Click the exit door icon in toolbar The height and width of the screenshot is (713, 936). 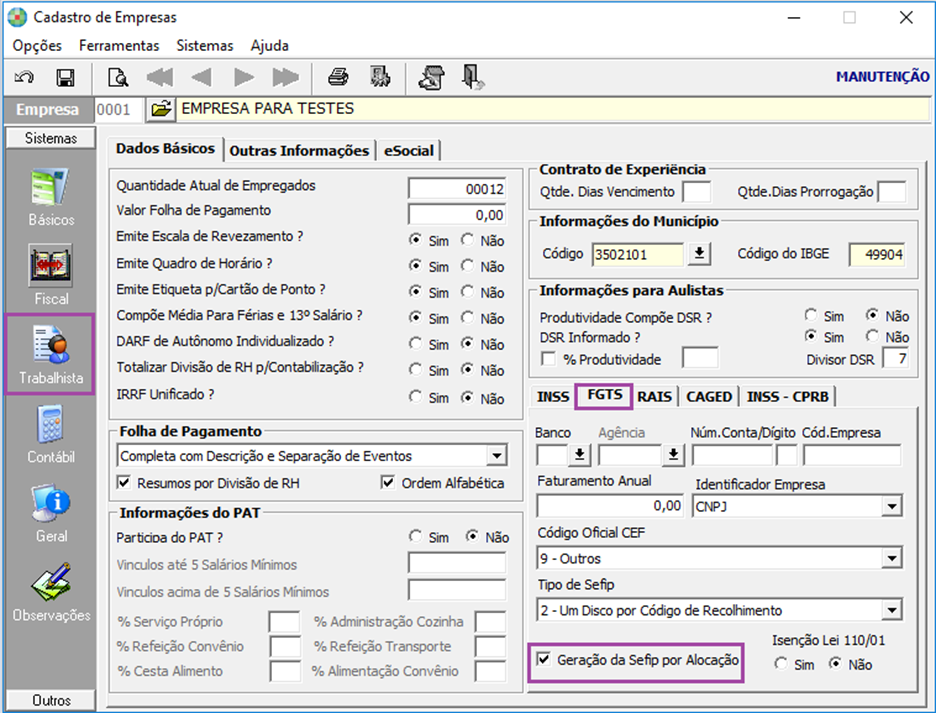tap(473, 78)
